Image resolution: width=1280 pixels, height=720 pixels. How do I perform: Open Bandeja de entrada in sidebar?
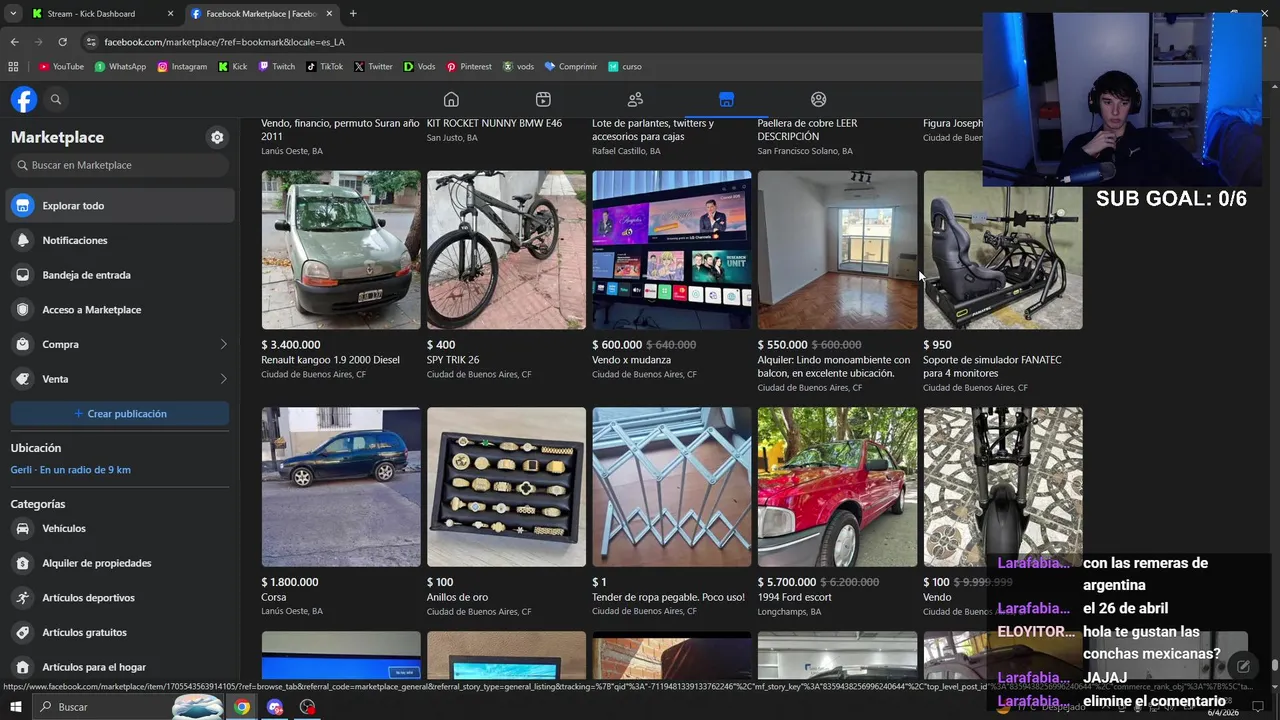click(x=120, y=275)
